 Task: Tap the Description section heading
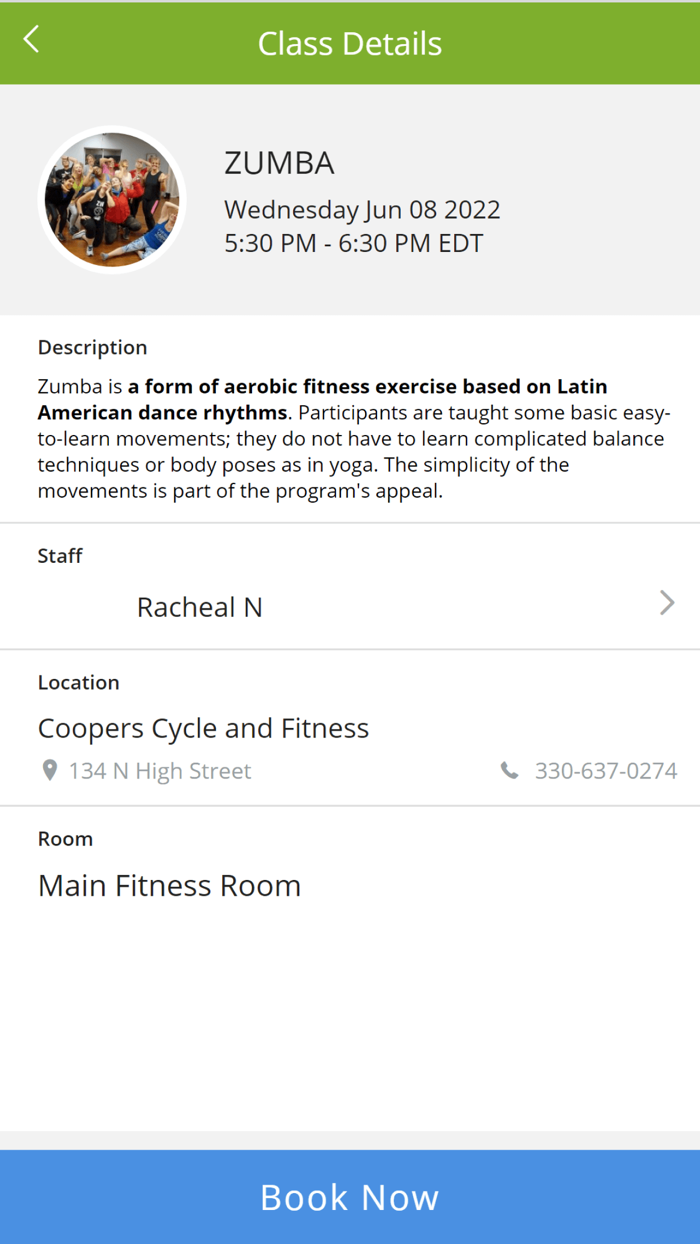[x=92, y=347]
